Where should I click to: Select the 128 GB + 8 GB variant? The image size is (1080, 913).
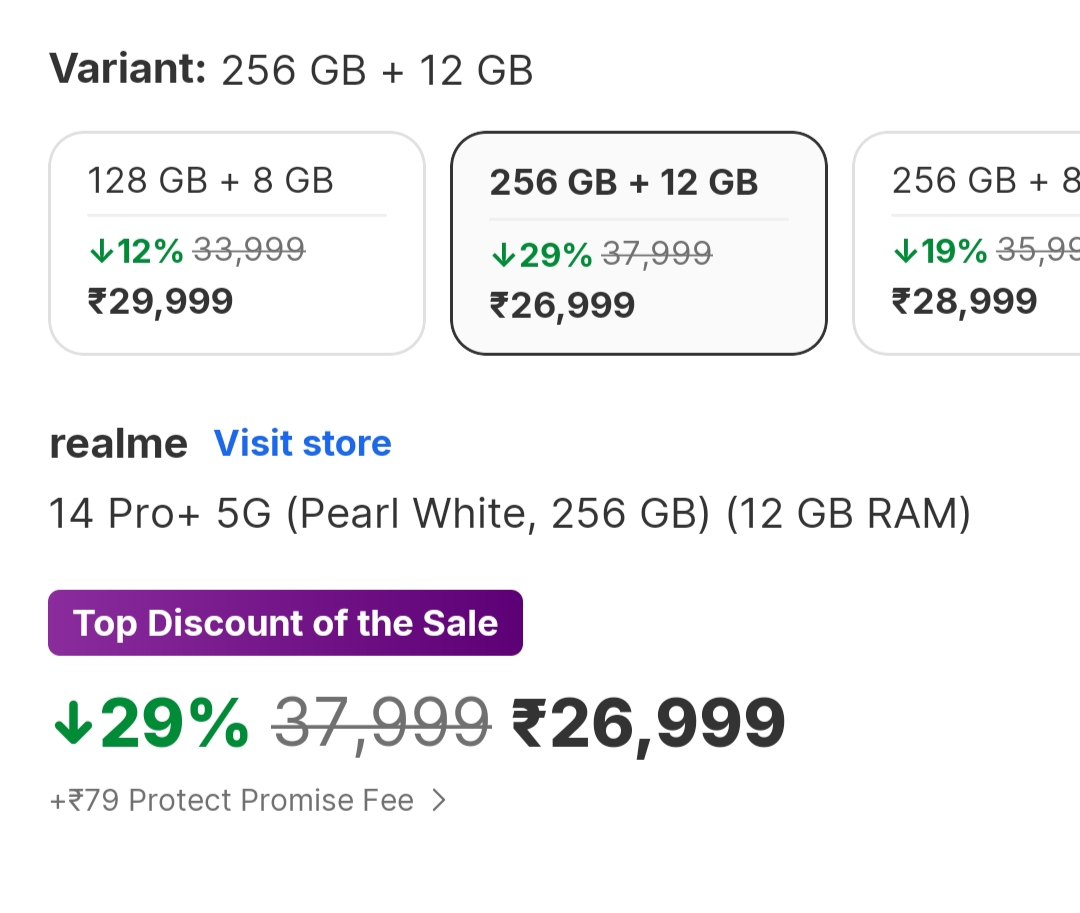coord(236,243)
